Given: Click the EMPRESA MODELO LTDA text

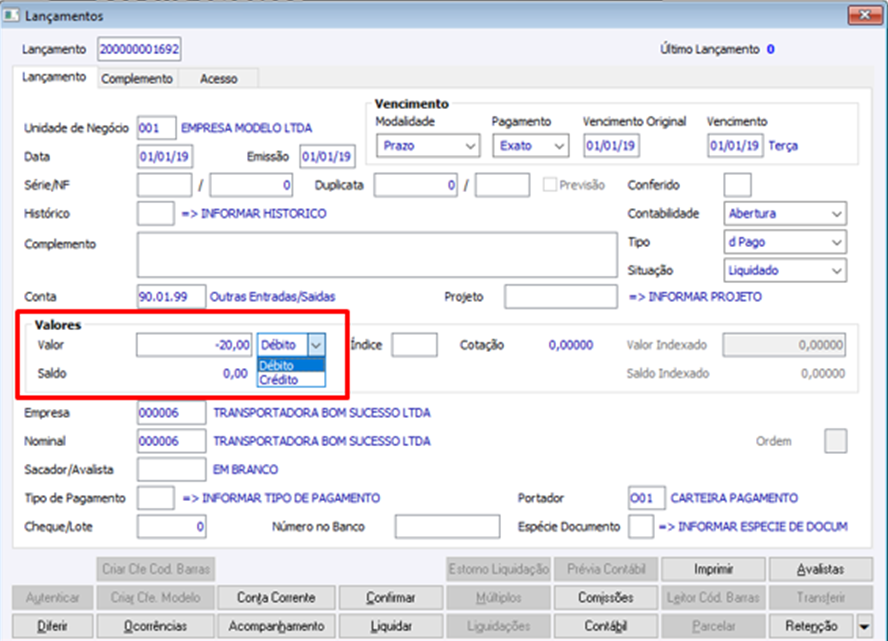Looking at the screenshot, I should [x=246, y=128].
